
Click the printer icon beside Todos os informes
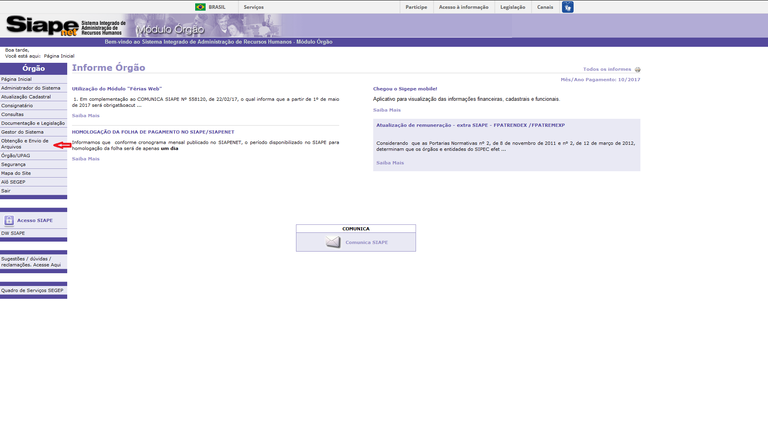(637, 70)
